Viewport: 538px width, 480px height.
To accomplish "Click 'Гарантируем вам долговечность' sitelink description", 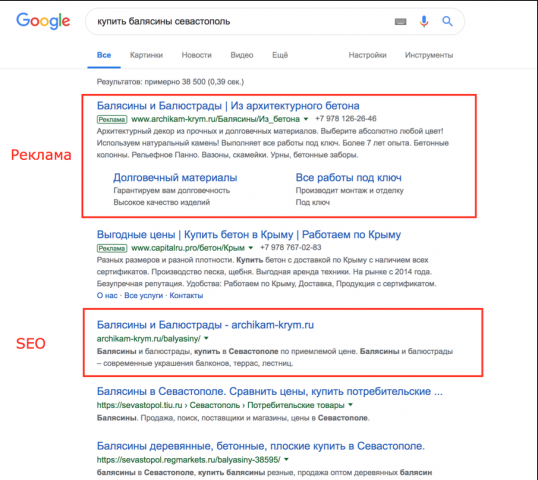I will (172, 190).
